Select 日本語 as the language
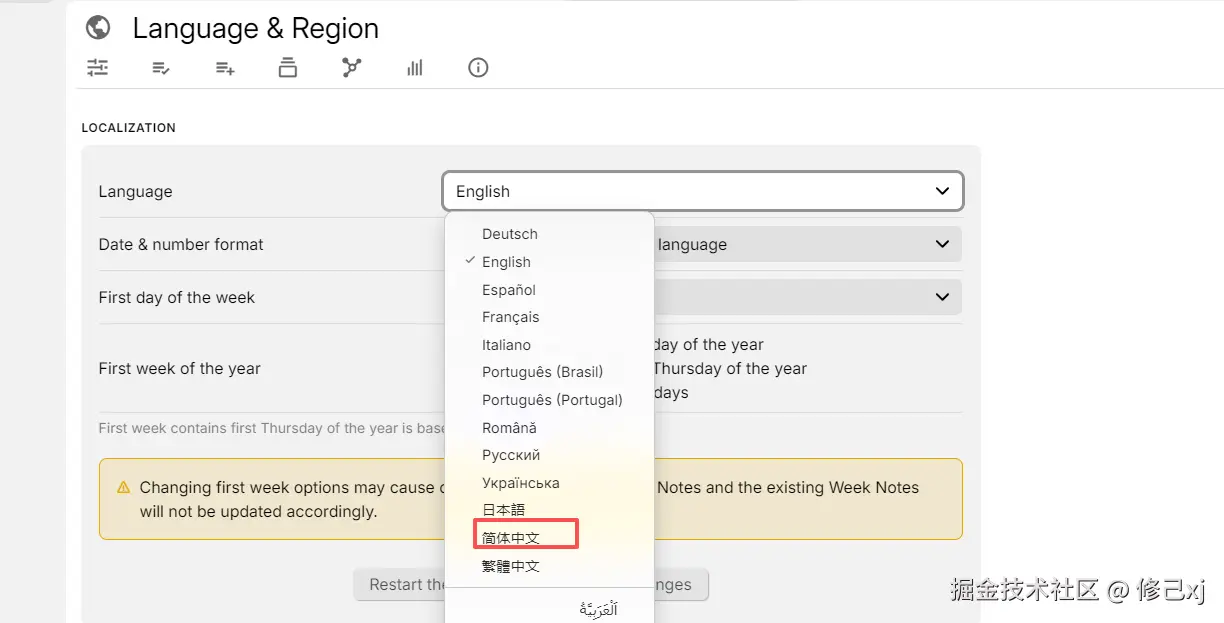 click(503, 510)
